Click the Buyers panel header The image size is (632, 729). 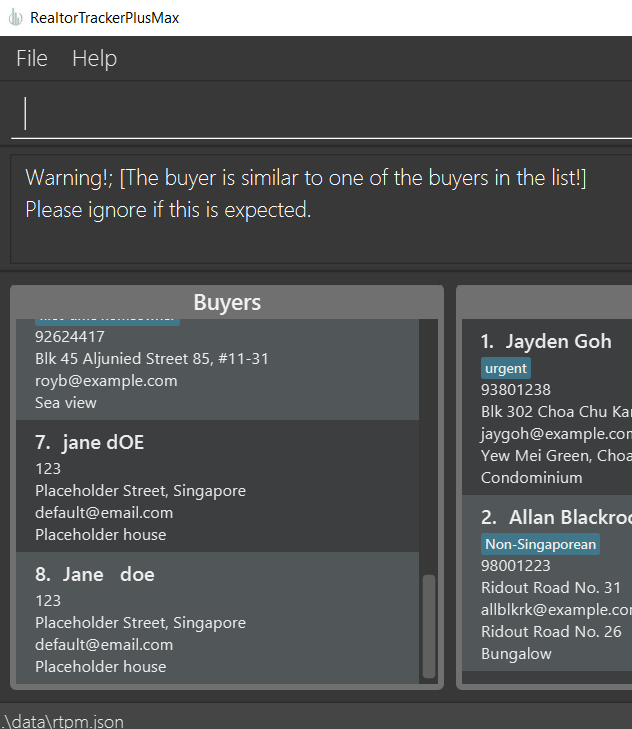pos(227,302)
